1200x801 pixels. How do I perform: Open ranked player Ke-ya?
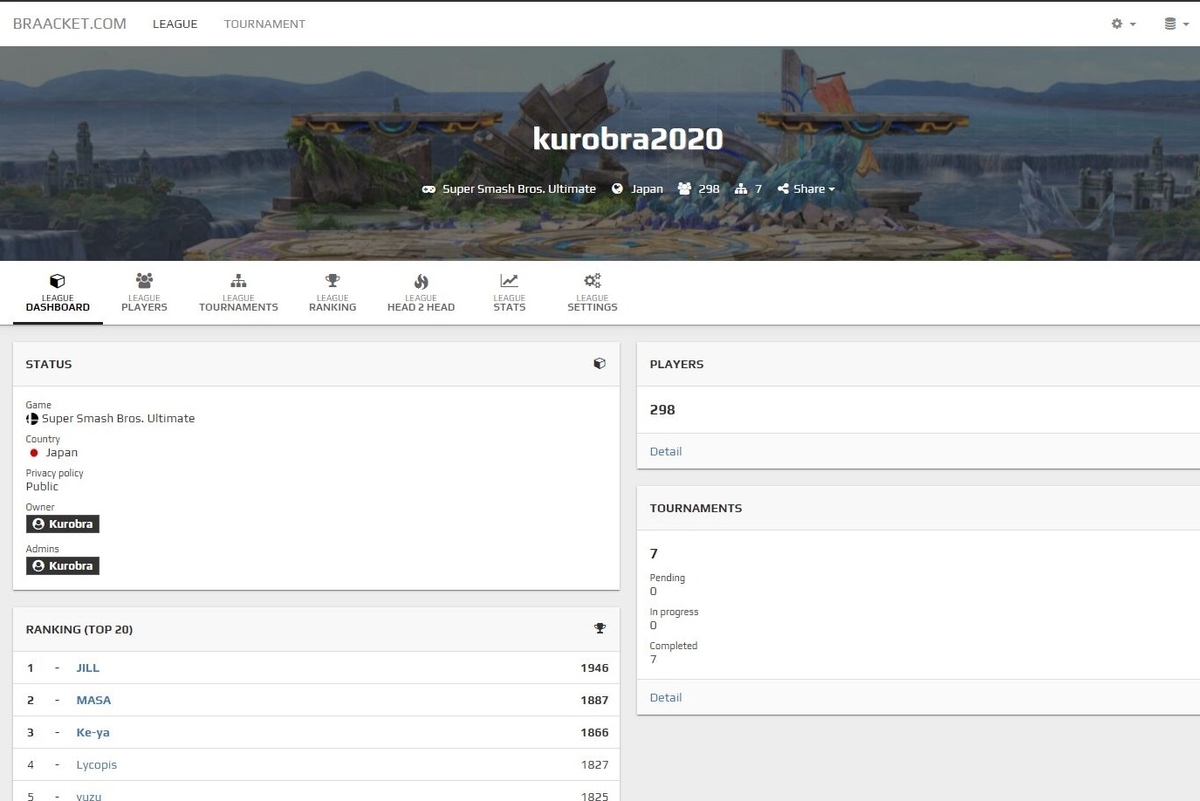[x=93, y=732]
